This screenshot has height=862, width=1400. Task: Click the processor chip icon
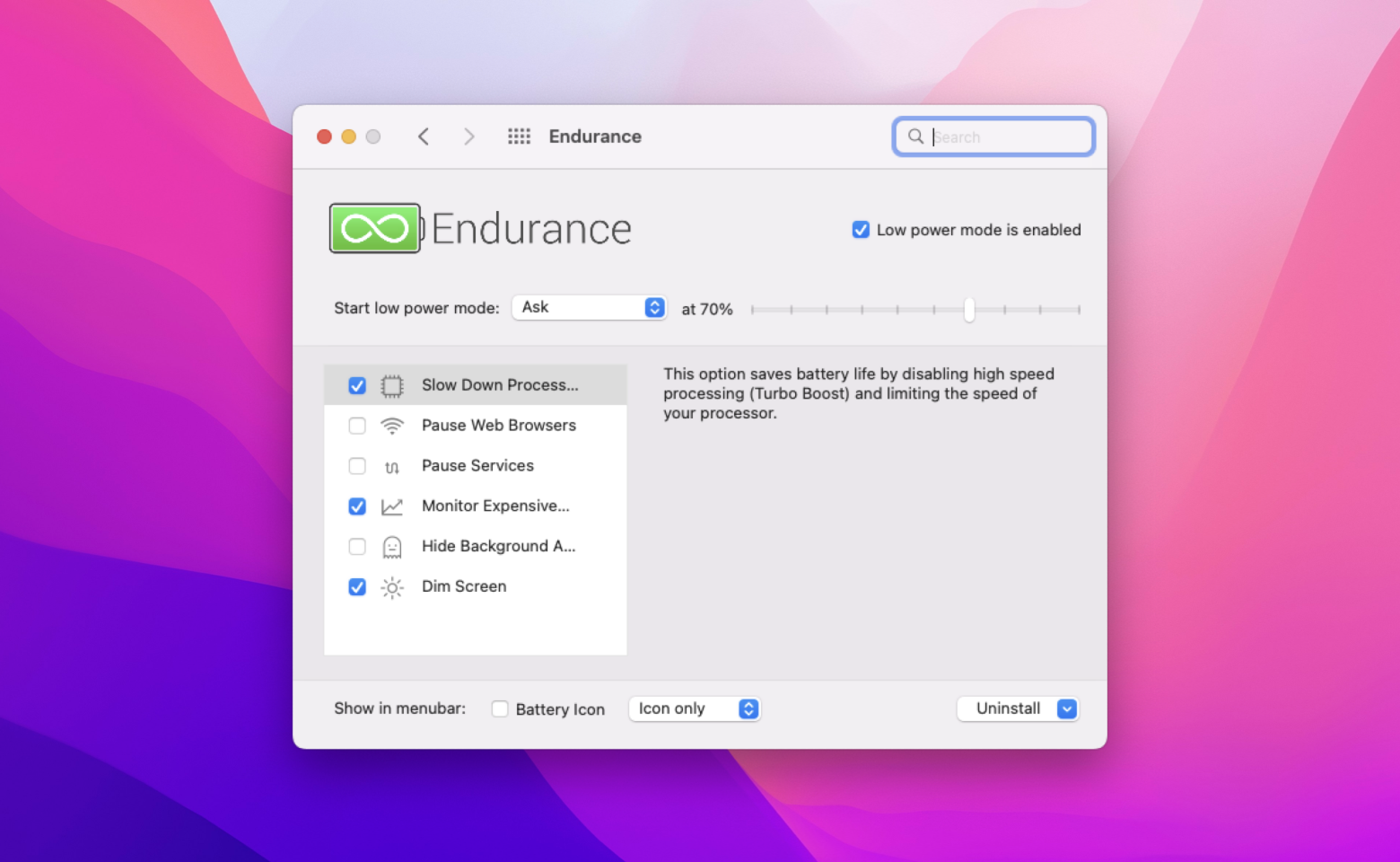392,386
